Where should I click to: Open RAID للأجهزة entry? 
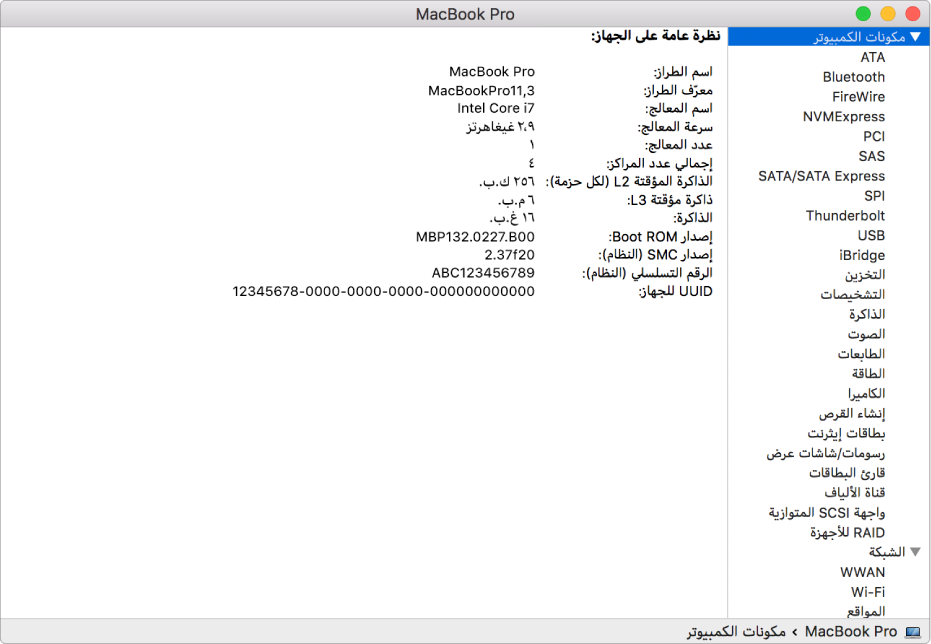point(847,532)
